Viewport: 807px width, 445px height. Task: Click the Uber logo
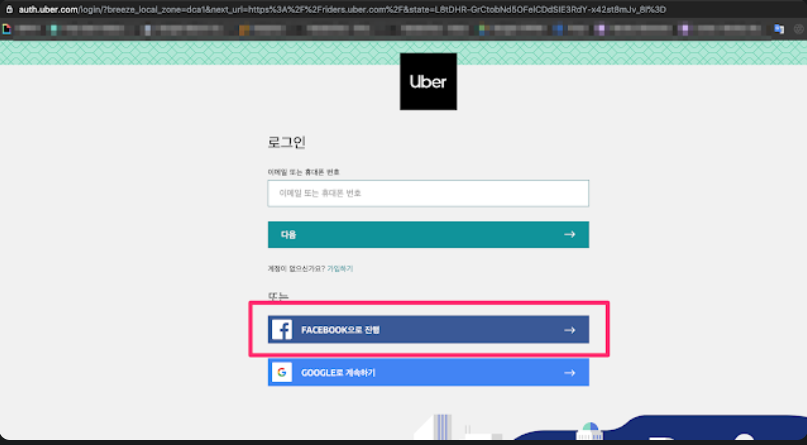(428, 81)
